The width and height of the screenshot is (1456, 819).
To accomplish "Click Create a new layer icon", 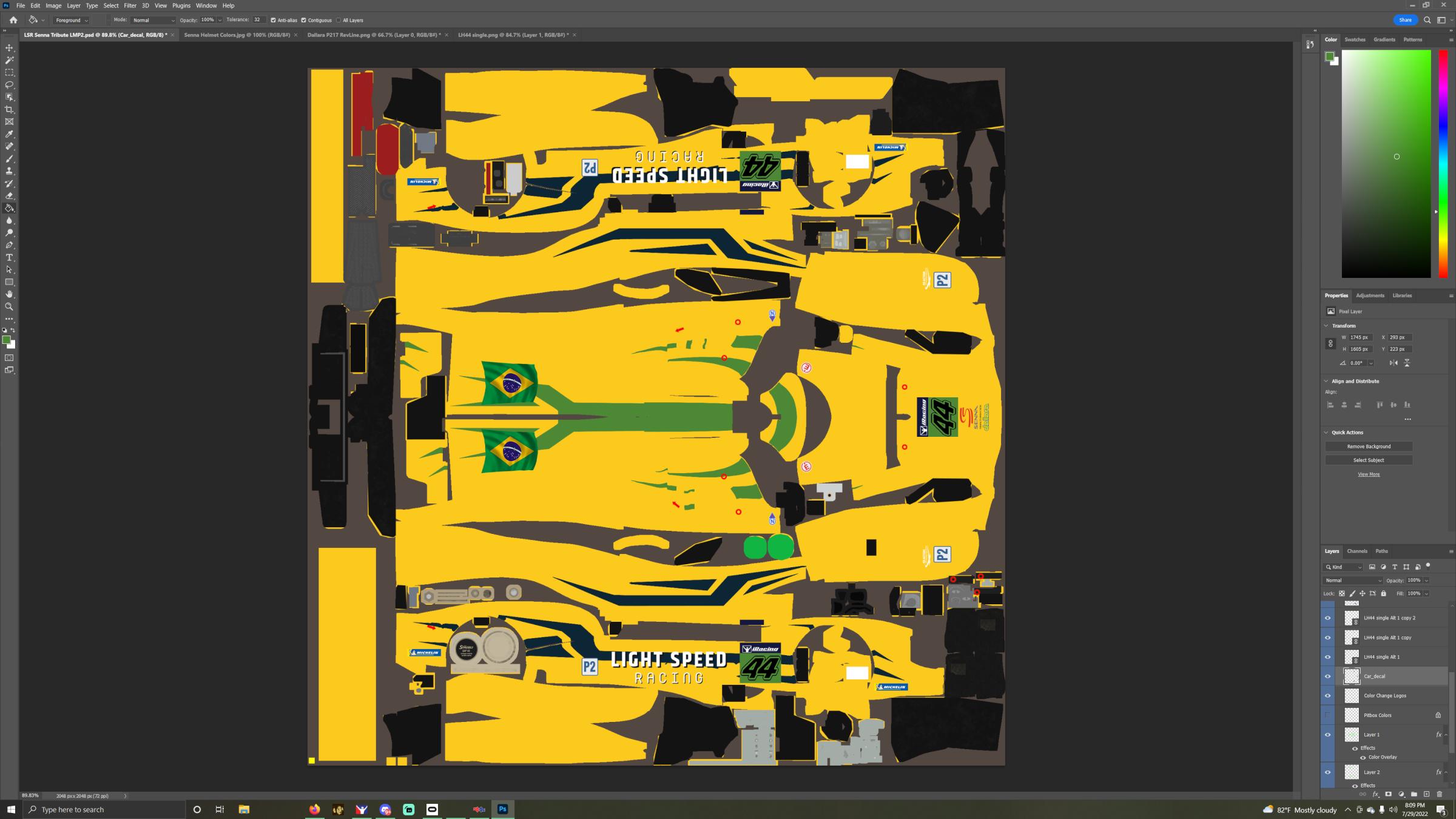I will (x=1426, y=794).
